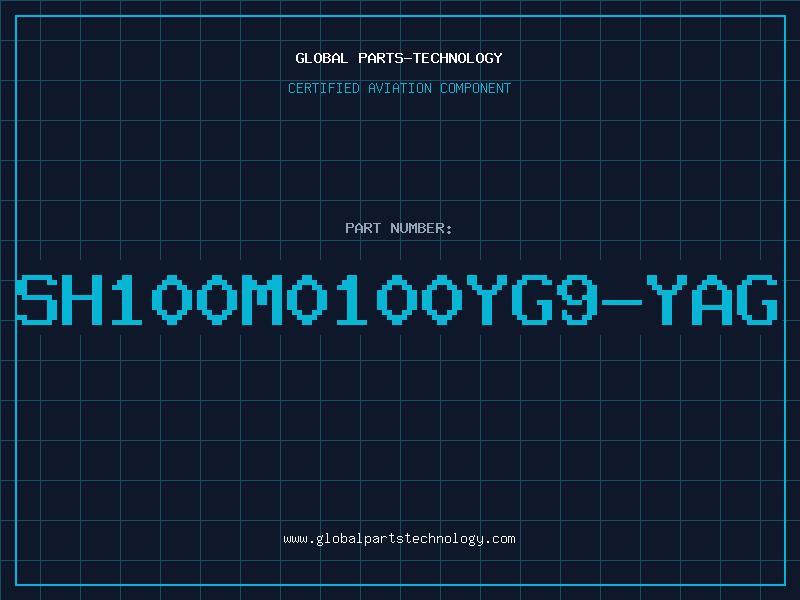Select the 'PART NUMBER:' label
The image size is (800, 600).
[x=398, y=228]
